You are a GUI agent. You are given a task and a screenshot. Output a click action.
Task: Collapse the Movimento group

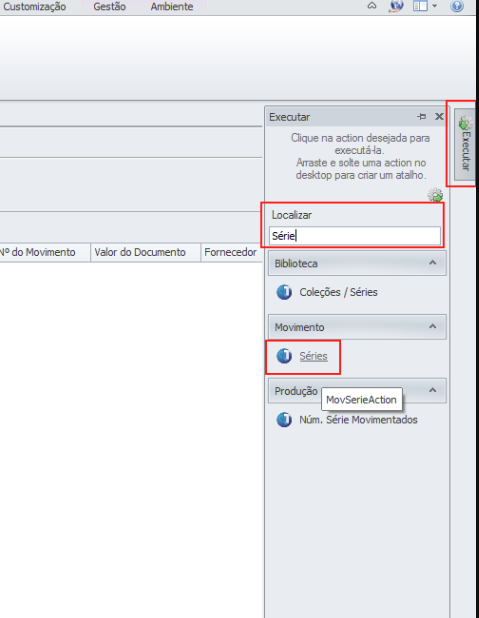pos(432,326)
